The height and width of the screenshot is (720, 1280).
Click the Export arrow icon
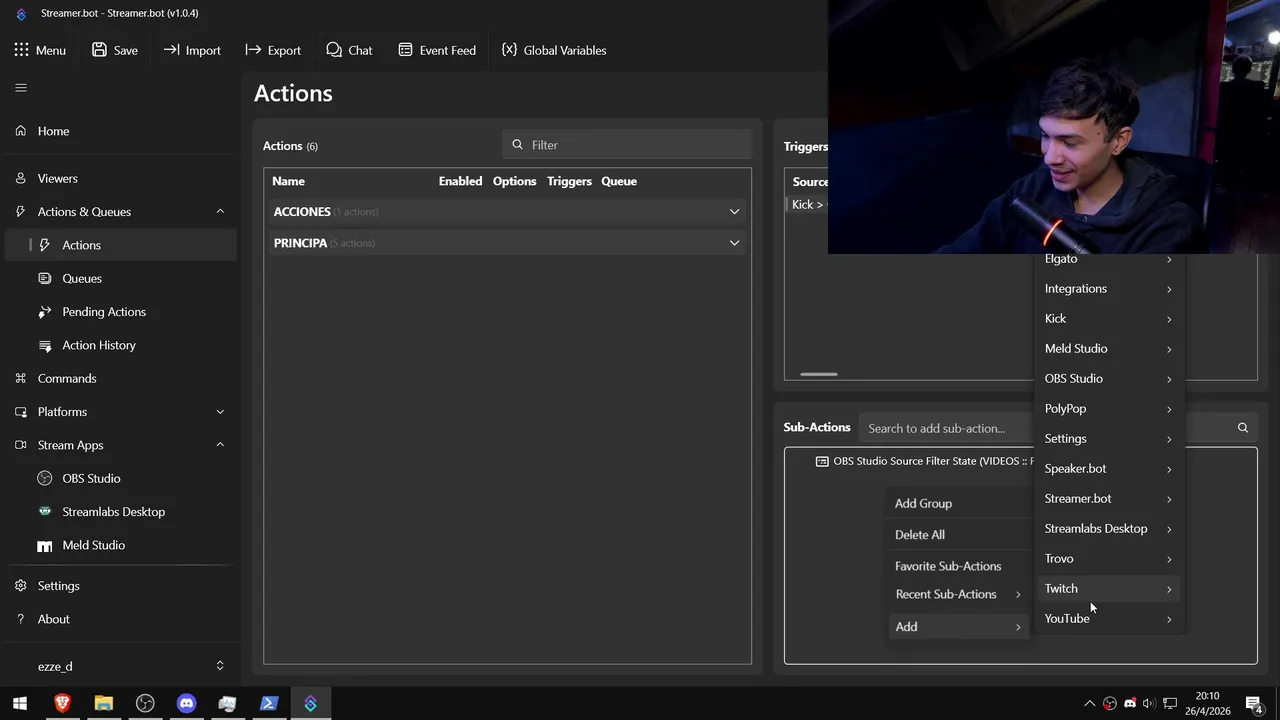(253, 49)
